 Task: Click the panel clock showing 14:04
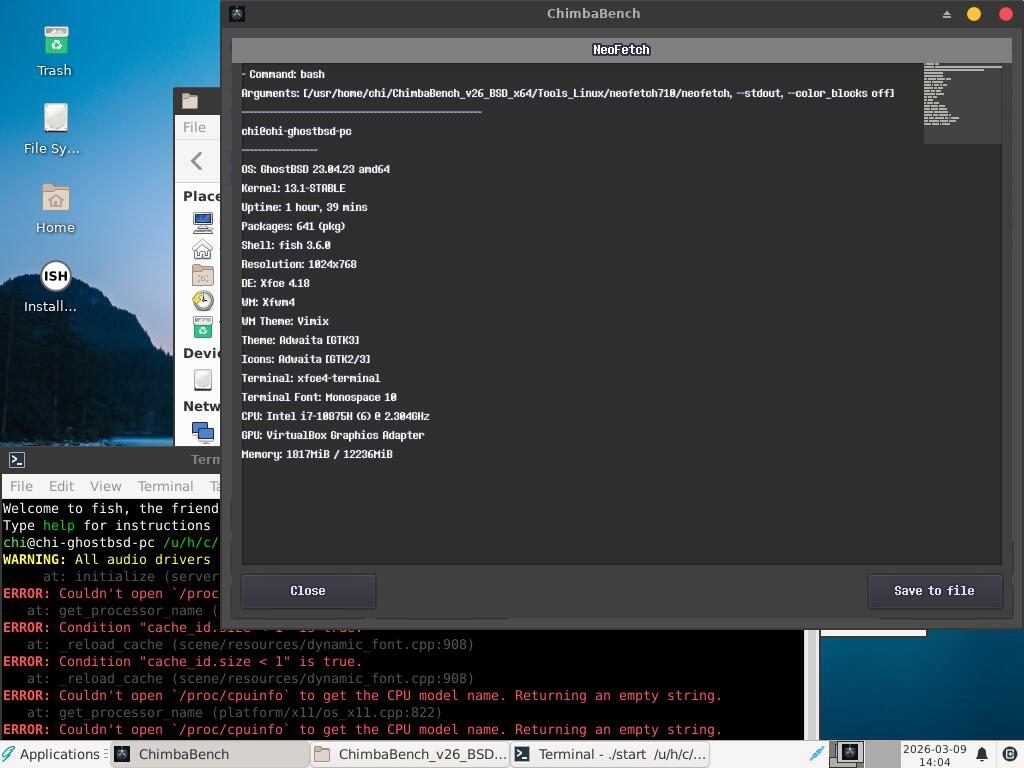934,755
